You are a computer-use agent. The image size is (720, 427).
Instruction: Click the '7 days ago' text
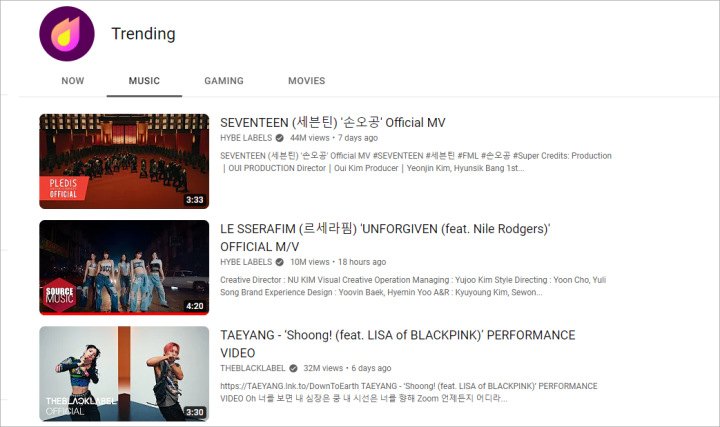[x=358, y=138]
